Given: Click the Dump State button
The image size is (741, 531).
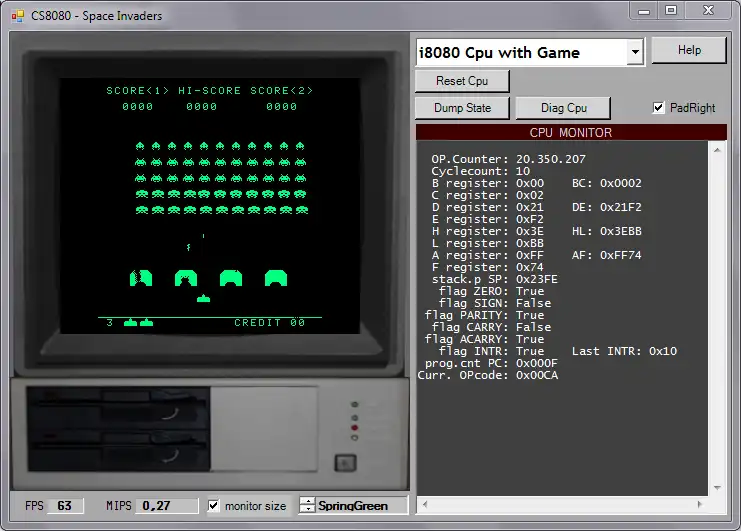Looking at the screenshot, I should pyautogui.click(x=462, y=108).
